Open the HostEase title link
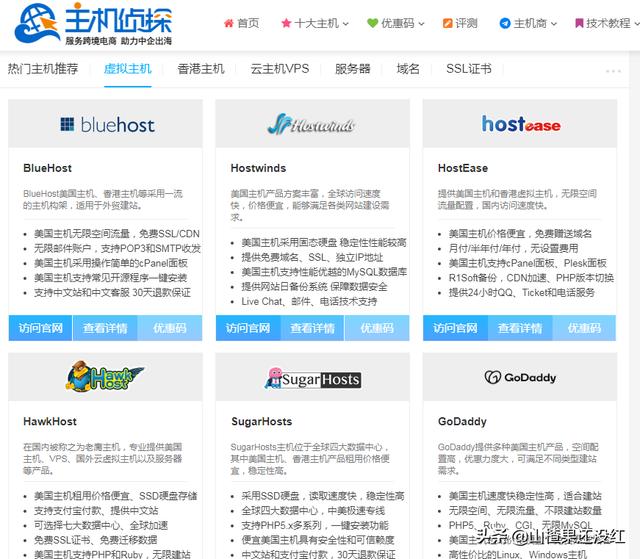This screenshot has height=559, width=640. [x=462, y=168]
